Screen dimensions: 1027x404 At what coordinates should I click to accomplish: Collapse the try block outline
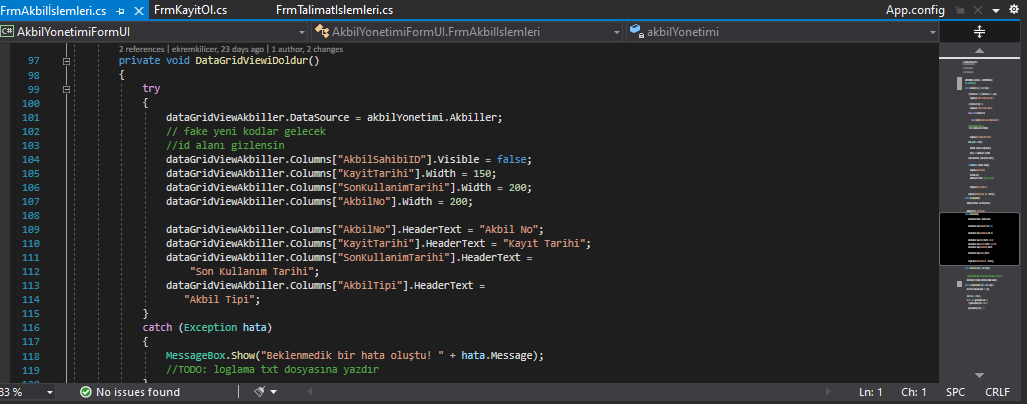coord(65,89)
